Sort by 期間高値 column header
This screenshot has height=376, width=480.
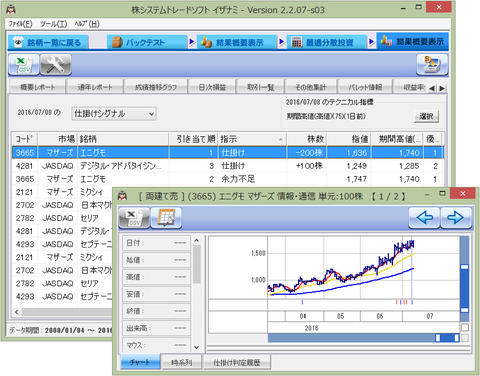pos(397,139)
